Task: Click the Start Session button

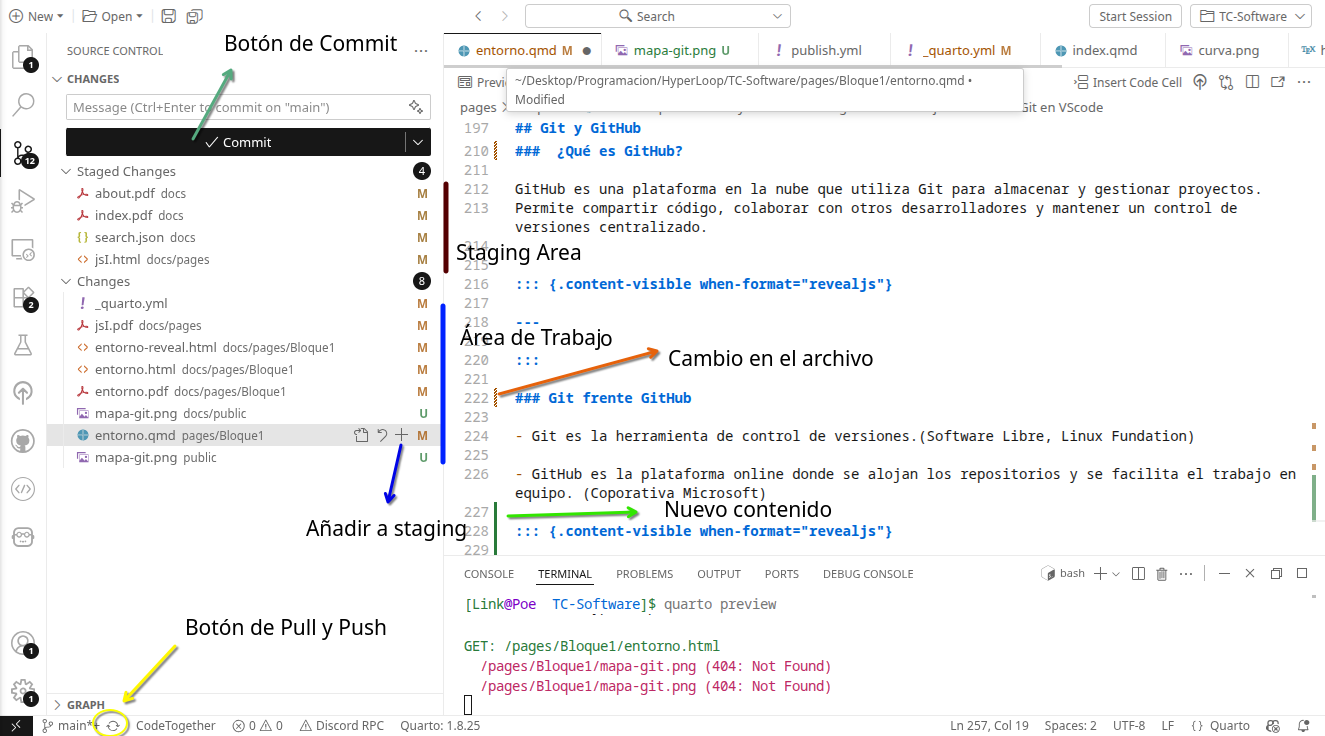Action: pos(1135,16)
